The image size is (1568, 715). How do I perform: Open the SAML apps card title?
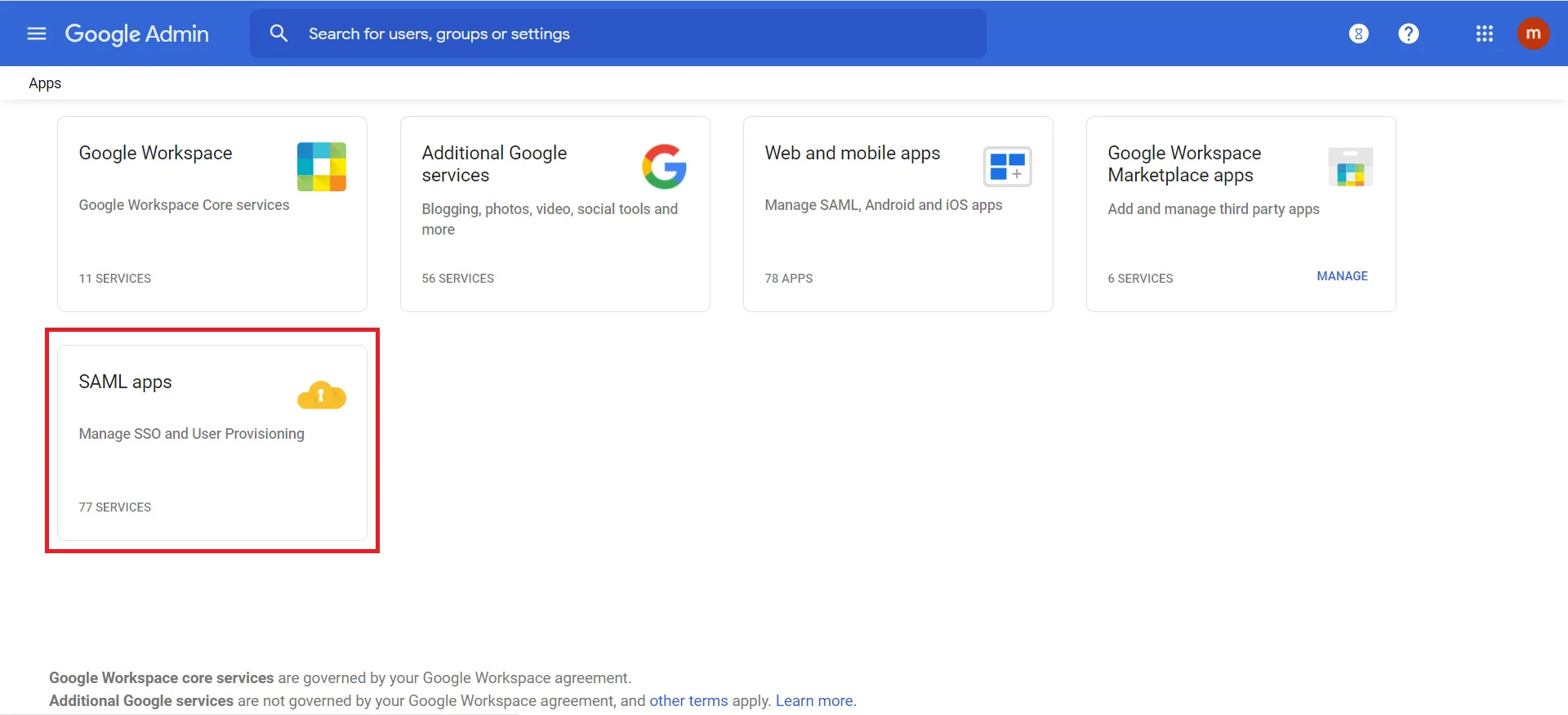(125, 382)
